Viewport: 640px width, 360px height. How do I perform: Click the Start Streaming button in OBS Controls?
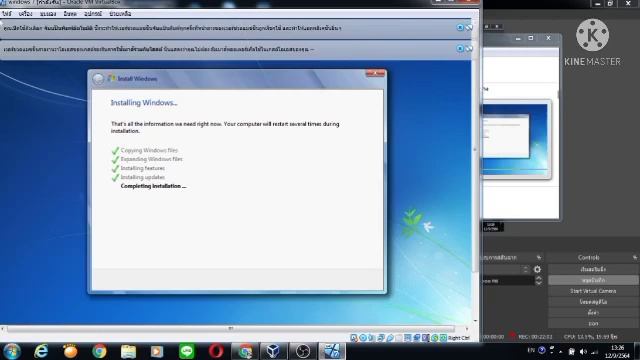pos(593,269)
